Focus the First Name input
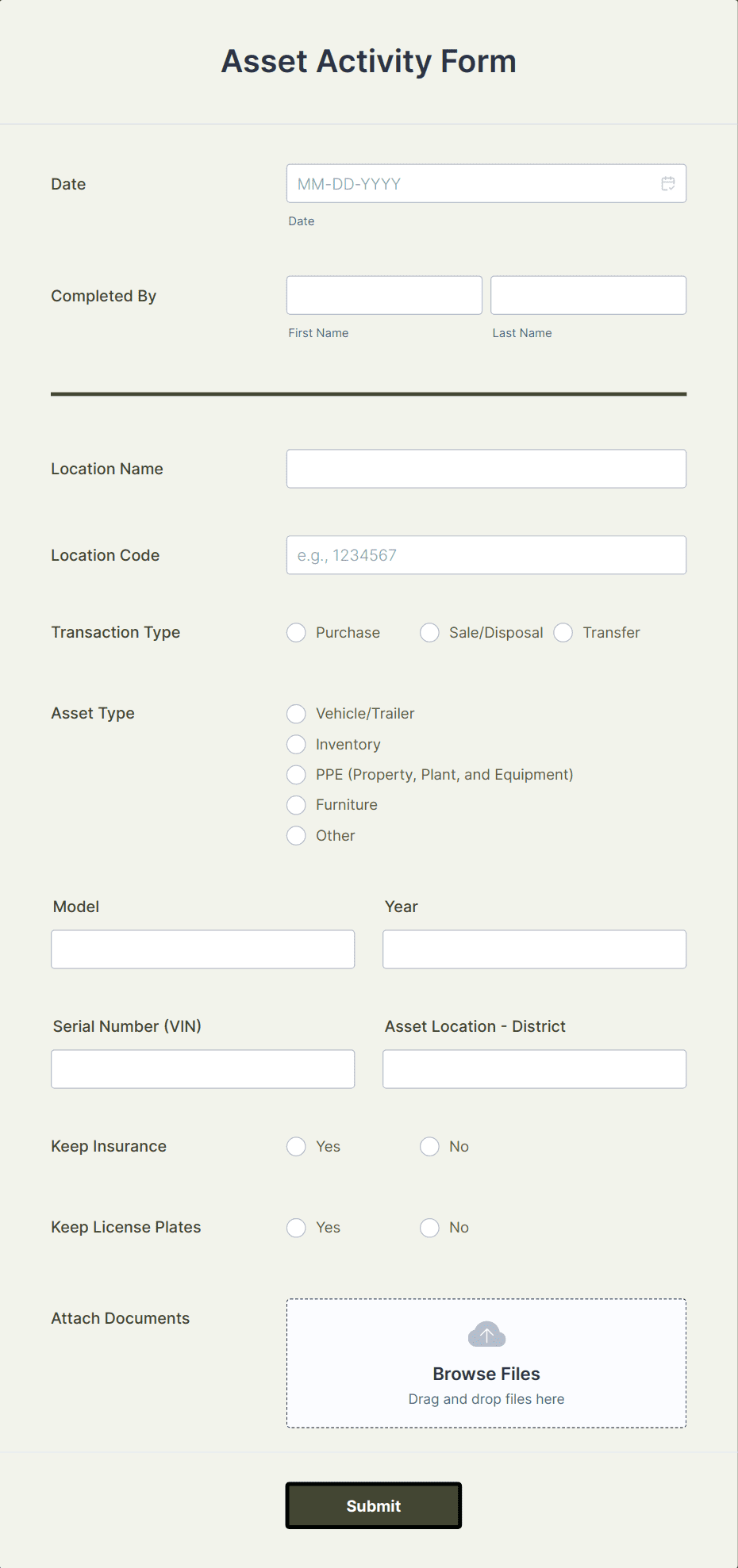This screenshot has height=1568, width=738. 384,295
